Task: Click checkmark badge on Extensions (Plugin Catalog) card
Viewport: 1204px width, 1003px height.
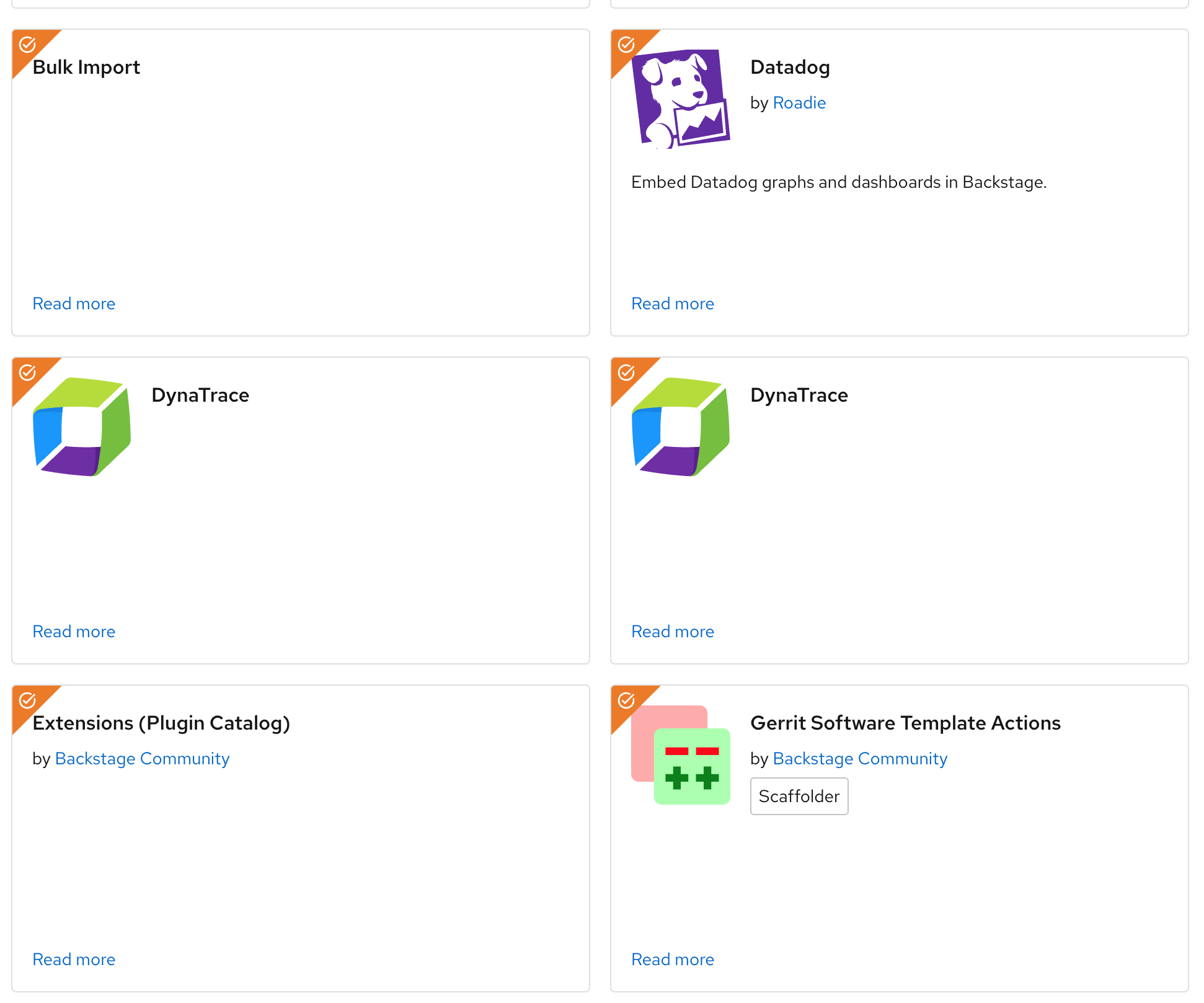Action: tap(27, 700)
